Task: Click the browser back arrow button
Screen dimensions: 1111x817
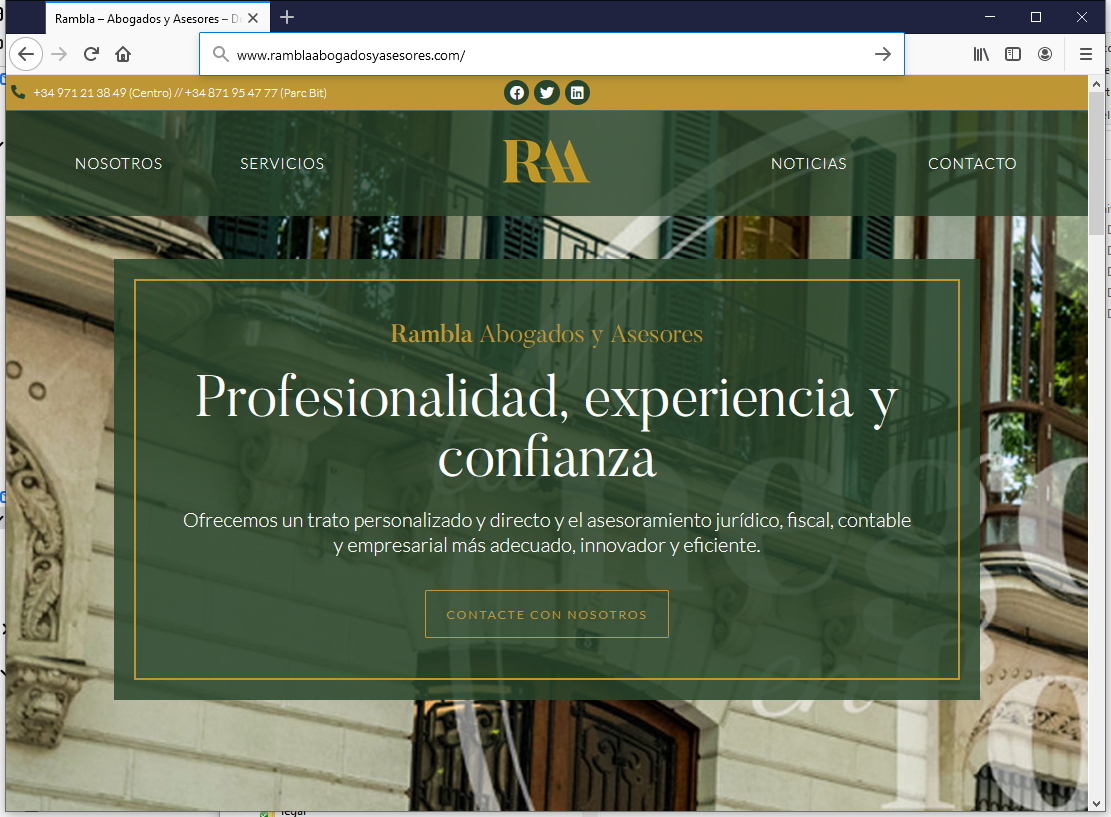Action: click(27, 54)
